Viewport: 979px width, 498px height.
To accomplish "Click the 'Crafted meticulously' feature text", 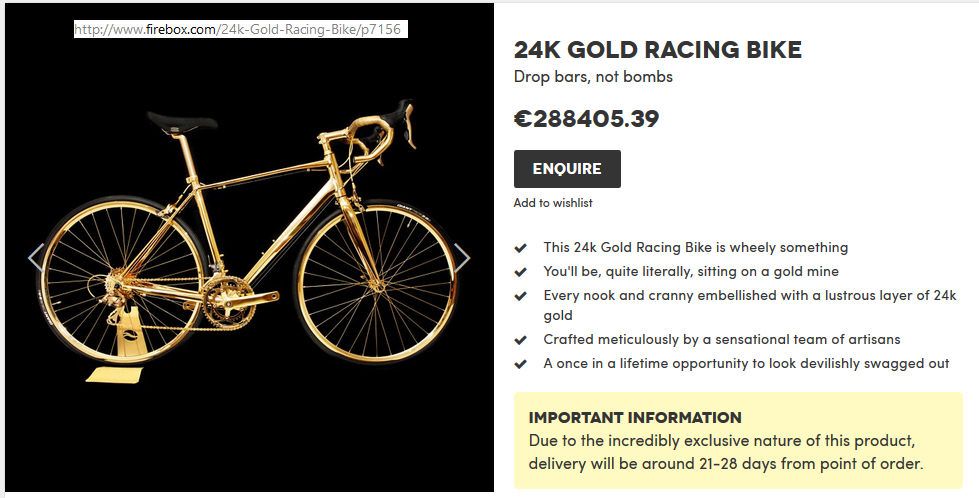I will [x=721, y=340].
